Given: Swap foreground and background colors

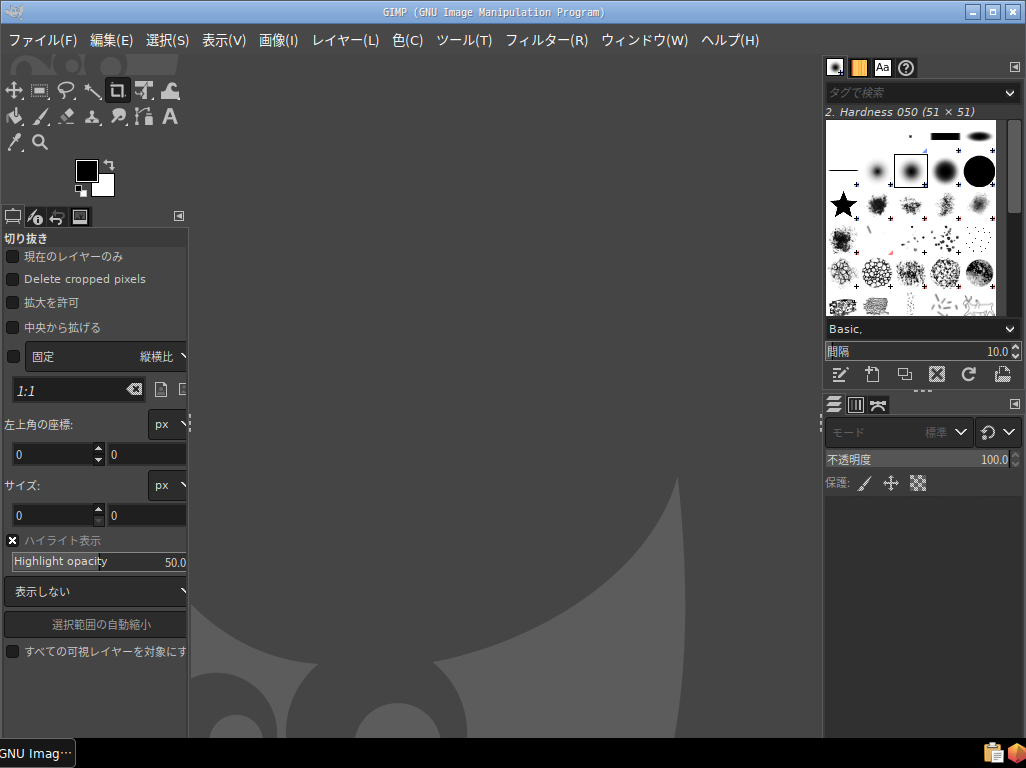Looking at the screenshot, I should tap(109, 165).
